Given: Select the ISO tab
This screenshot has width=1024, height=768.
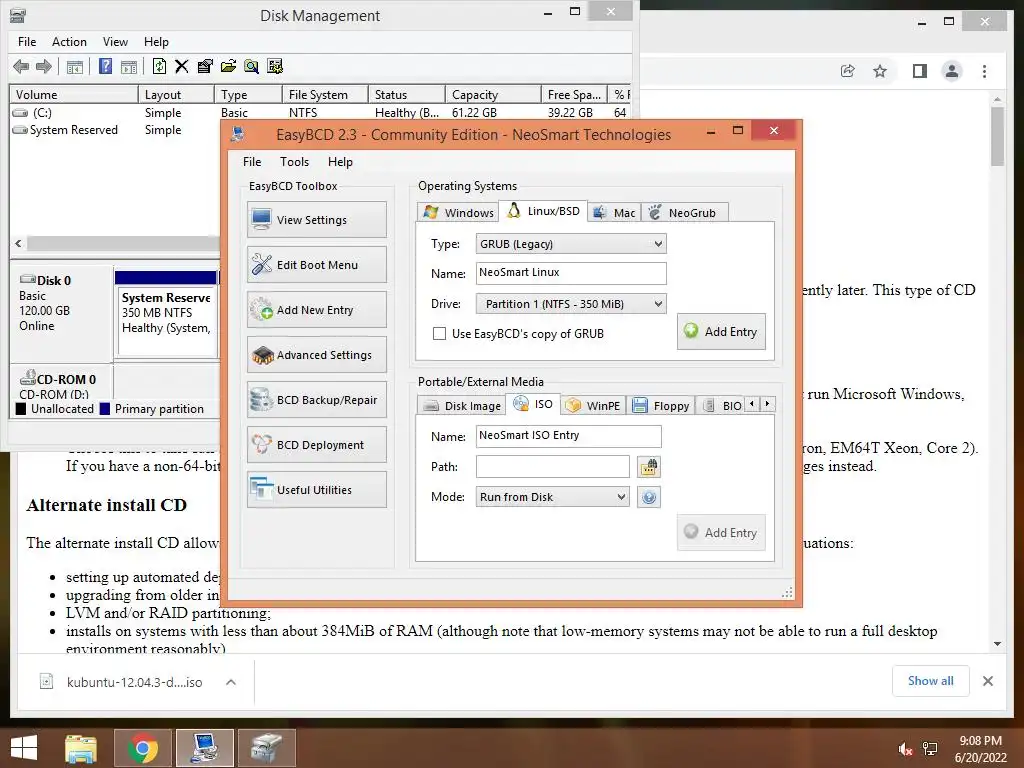Looking at the screenshot, I should point(534,404).
